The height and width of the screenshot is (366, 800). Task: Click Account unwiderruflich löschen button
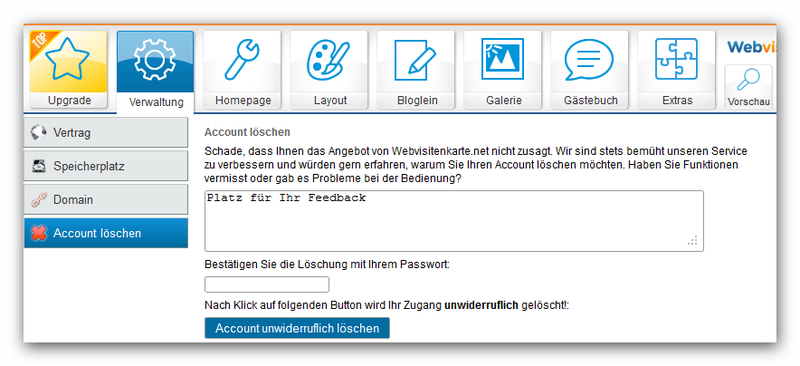[x=297, y=328]
